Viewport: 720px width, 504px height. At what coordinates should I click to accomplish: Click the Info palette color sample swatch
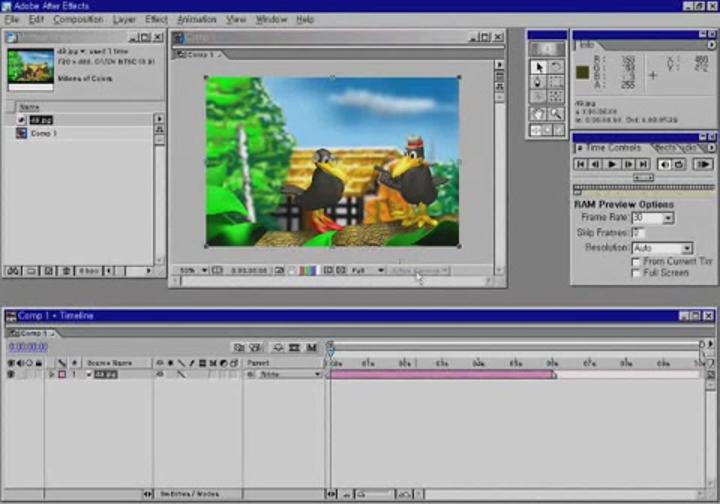pos(583,72)
